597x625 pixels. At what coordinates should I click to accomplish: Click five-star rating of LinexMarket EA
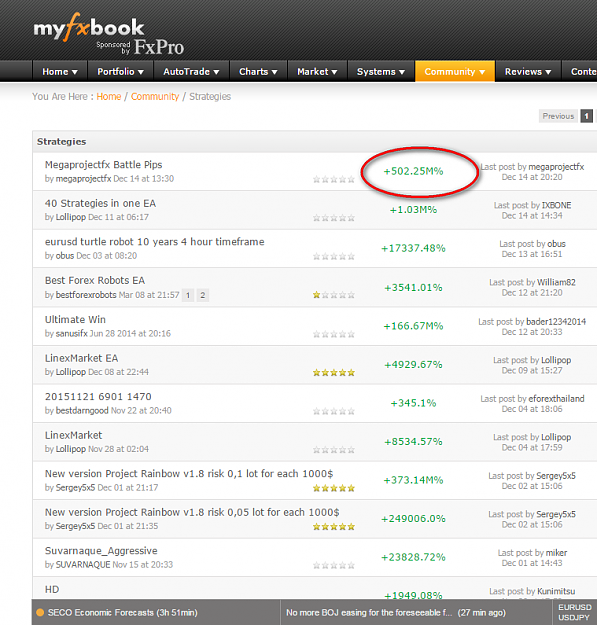pos(334,373)
